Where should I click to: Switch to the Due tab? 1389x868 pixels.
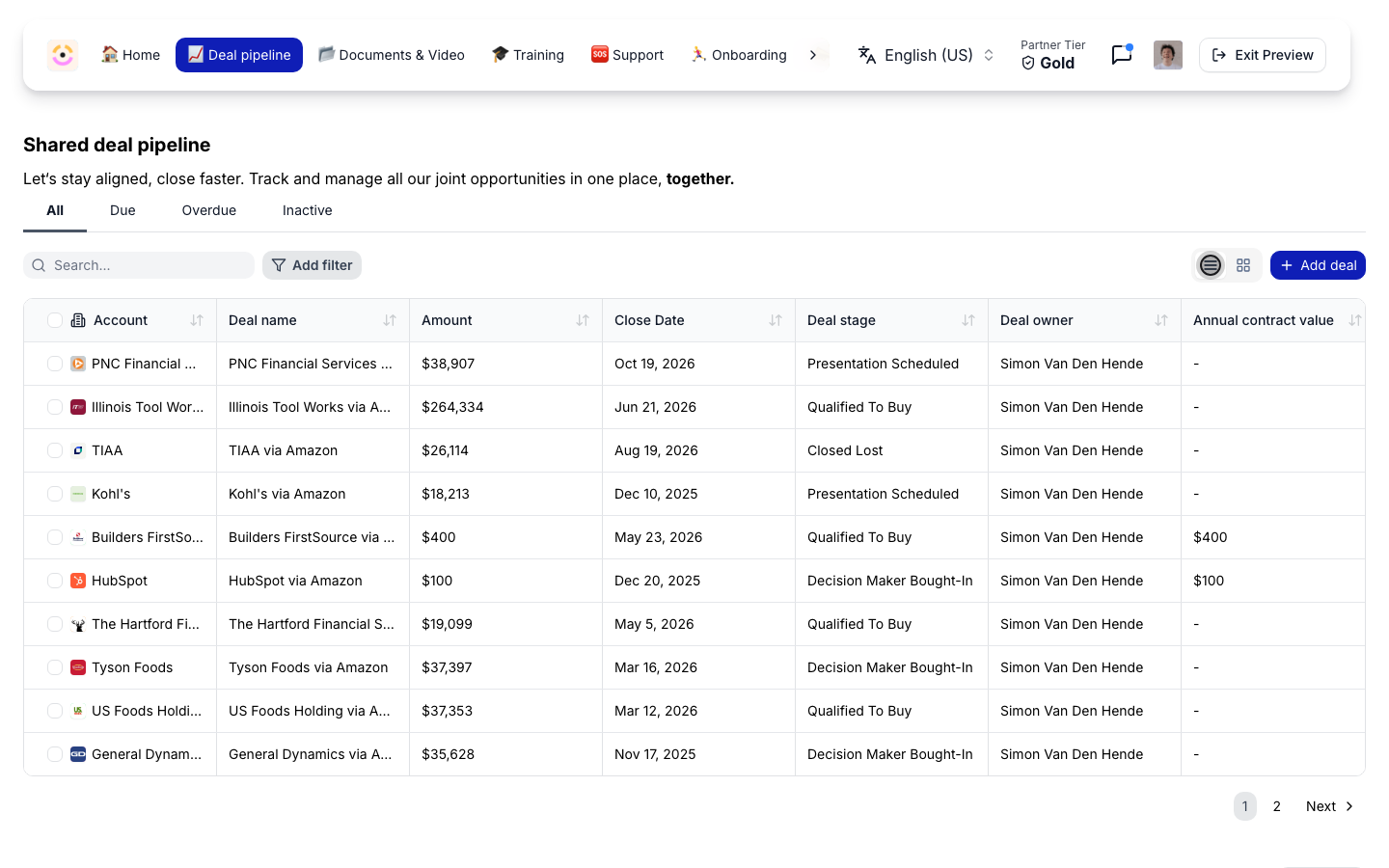coord(123,210)
